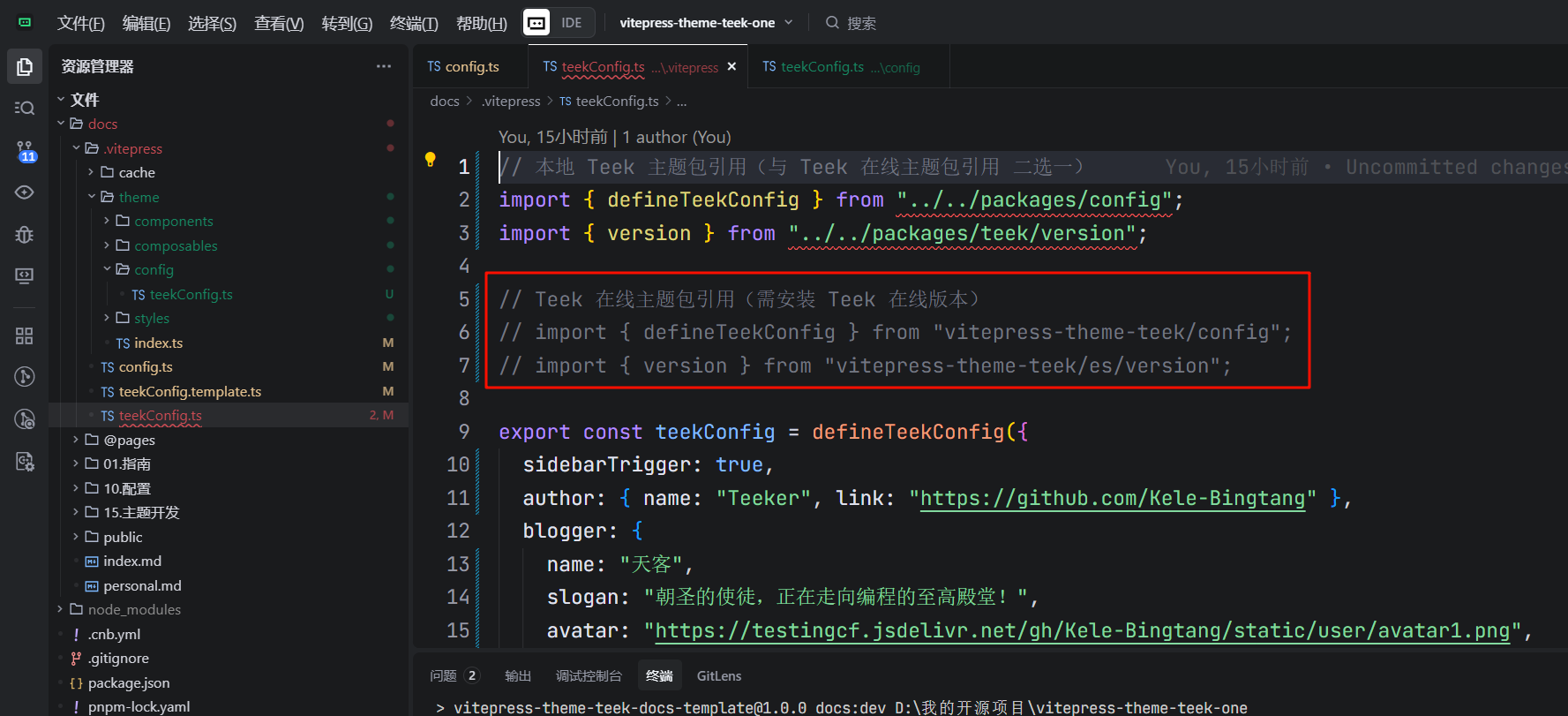
Task: Click the lightbulb quick-fix icon on line 1
Action: pyautogui.click(x=431, y=160)
